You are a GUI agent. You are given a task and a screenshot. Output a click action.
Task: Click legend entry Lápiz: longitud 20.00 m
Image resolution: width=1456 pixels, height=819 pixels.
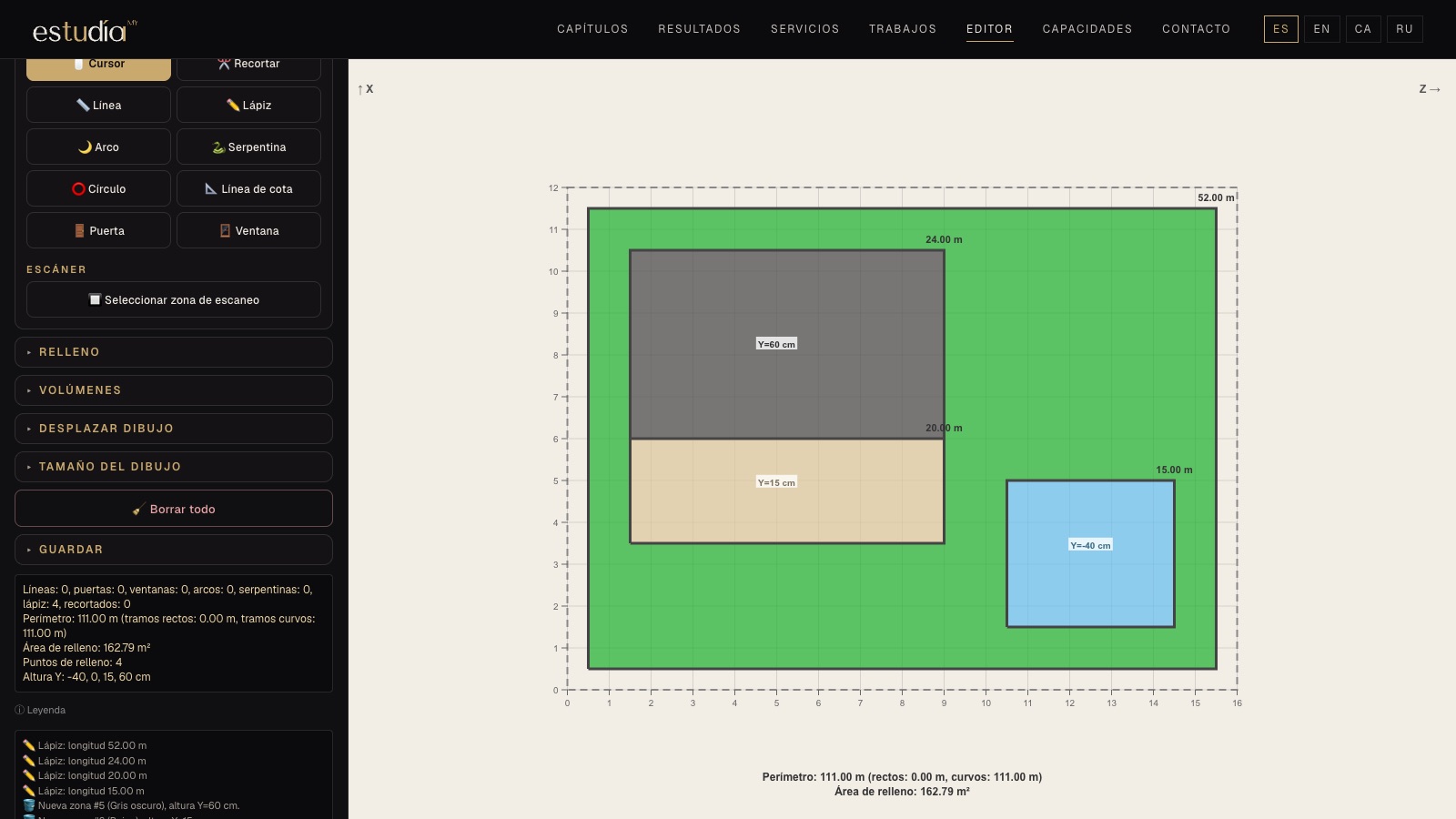(x=85, y=775)
